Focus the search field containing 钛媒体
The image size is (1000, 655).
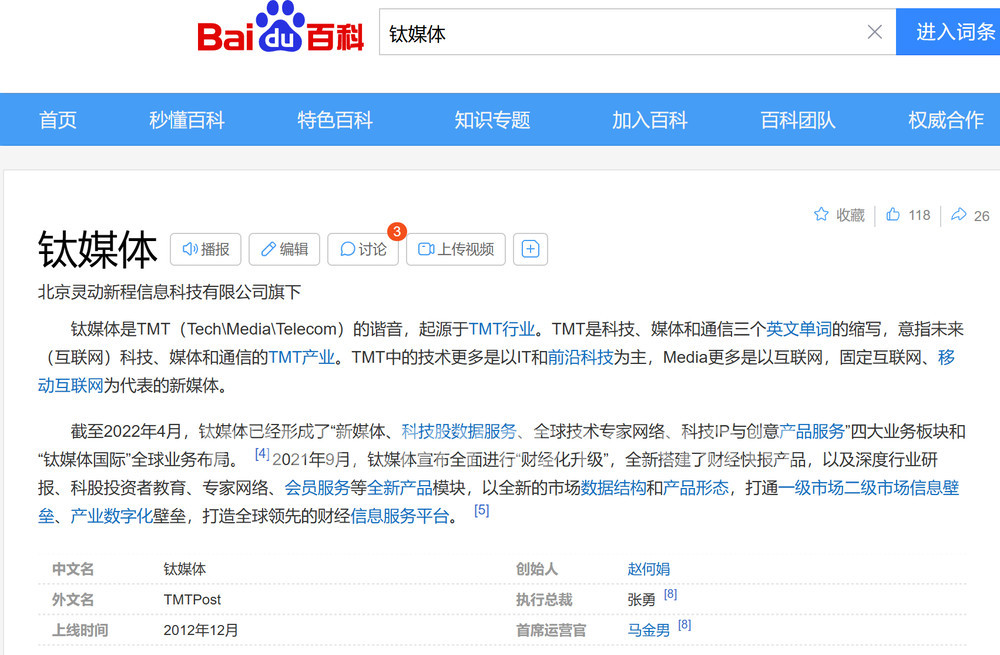[x=620, y=33]
